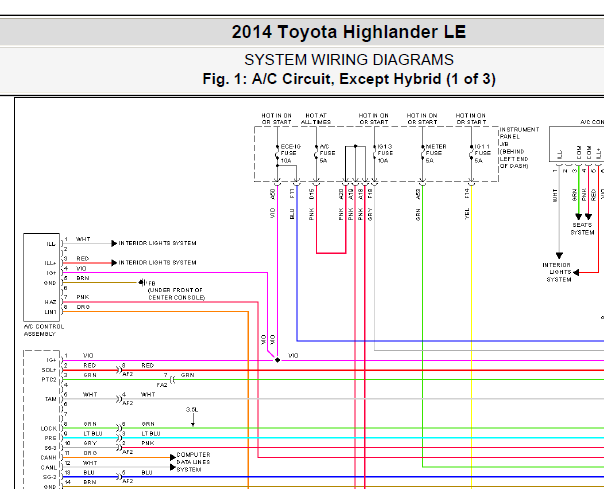Click the FA2 connector label
The image size is (604, 489).
(162, 385)
